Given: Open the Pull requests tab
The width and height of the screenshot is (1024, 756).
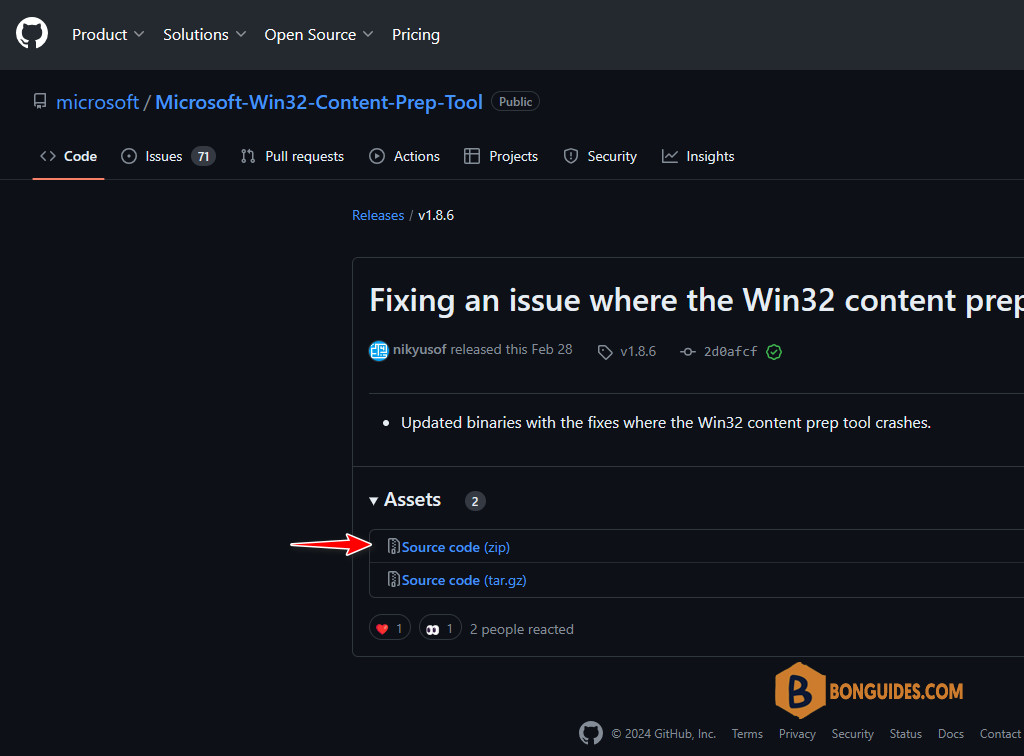Looking at the screenshot, I should (x=292, y=157).
